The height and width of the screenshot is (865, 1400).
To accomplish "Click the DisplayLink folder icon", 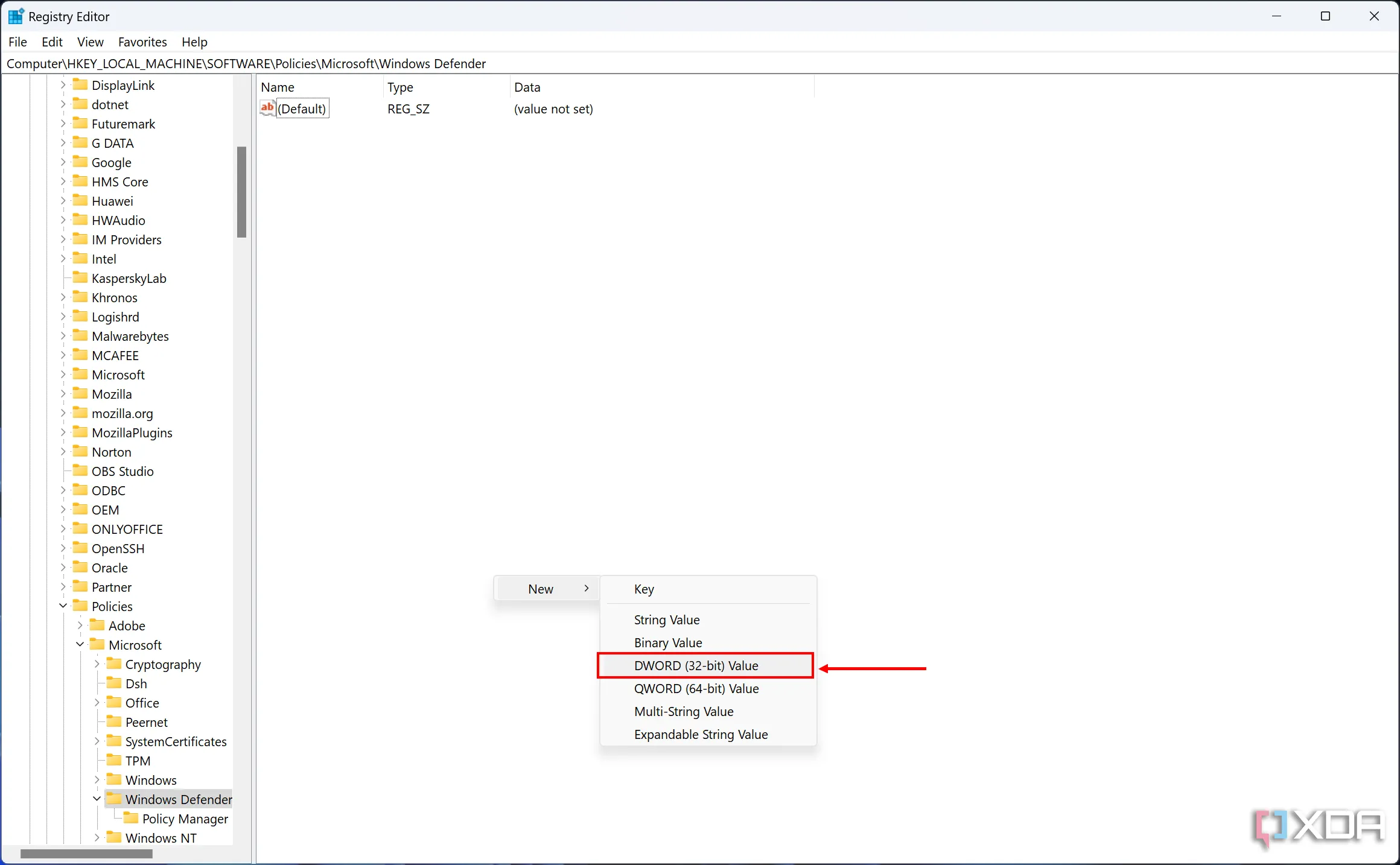I will 80,84.
